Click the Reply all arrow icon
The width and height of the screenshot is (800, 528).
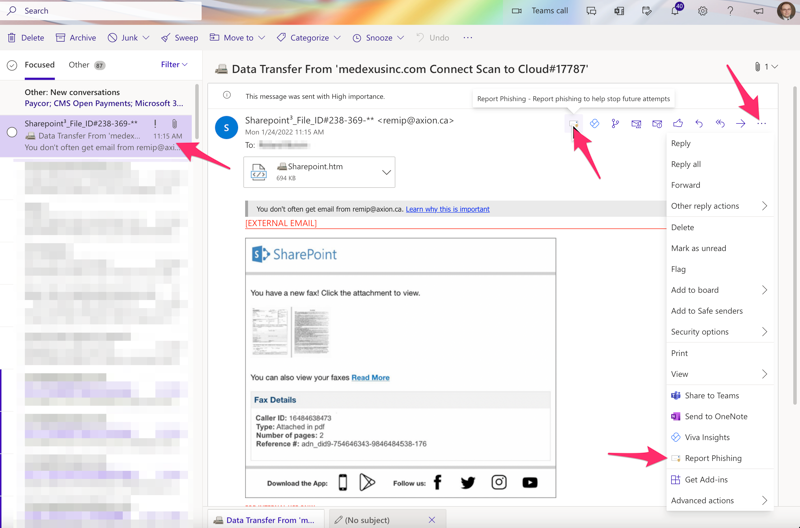(720, 124)
